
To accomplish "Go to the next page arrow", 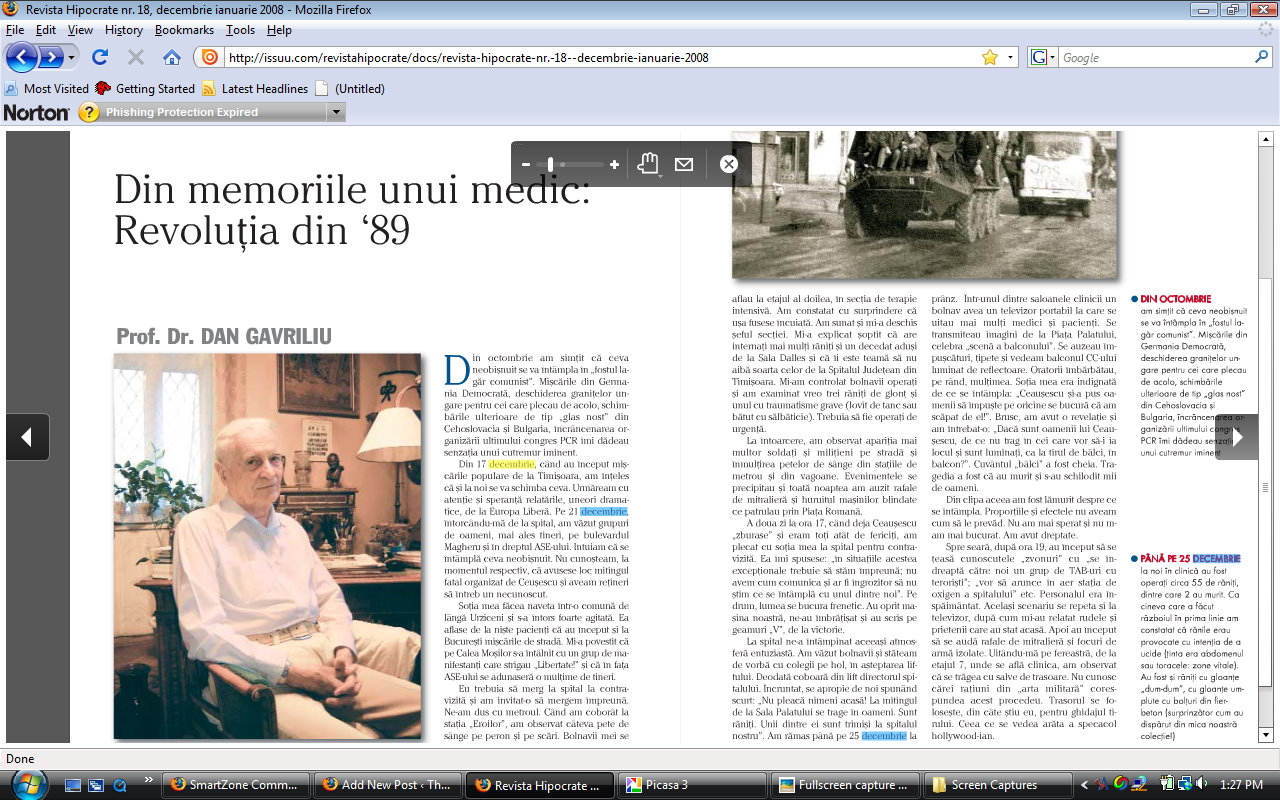I will pos(1238,437).
